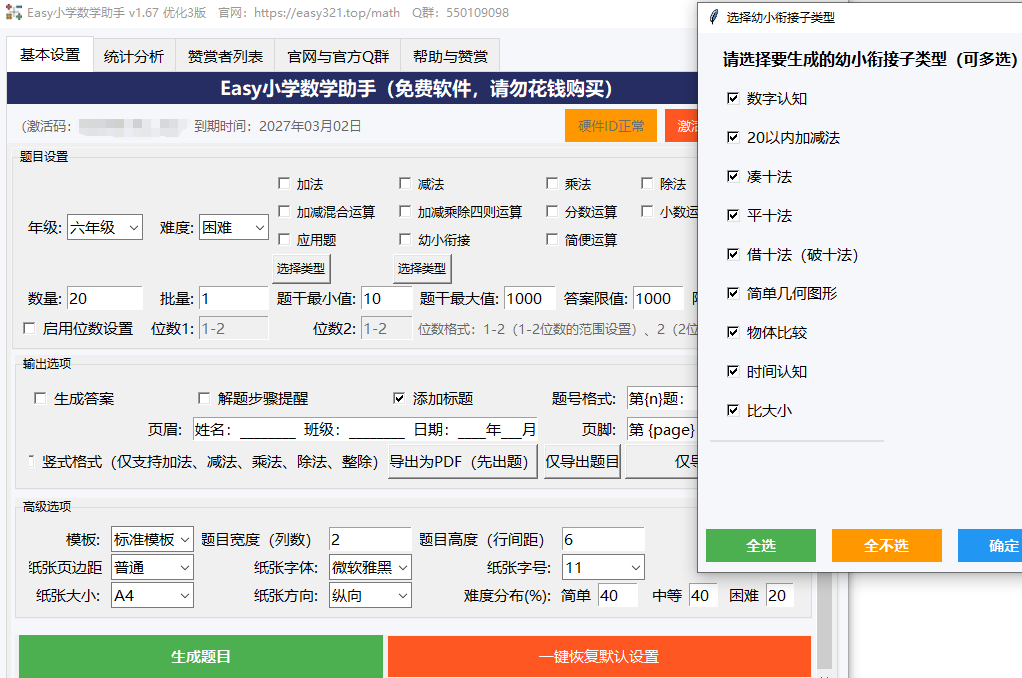The width and height of the screenshot is (1022, 678).
Task: Toggle the 幼小衔接 checkbox
Action: 405,239
